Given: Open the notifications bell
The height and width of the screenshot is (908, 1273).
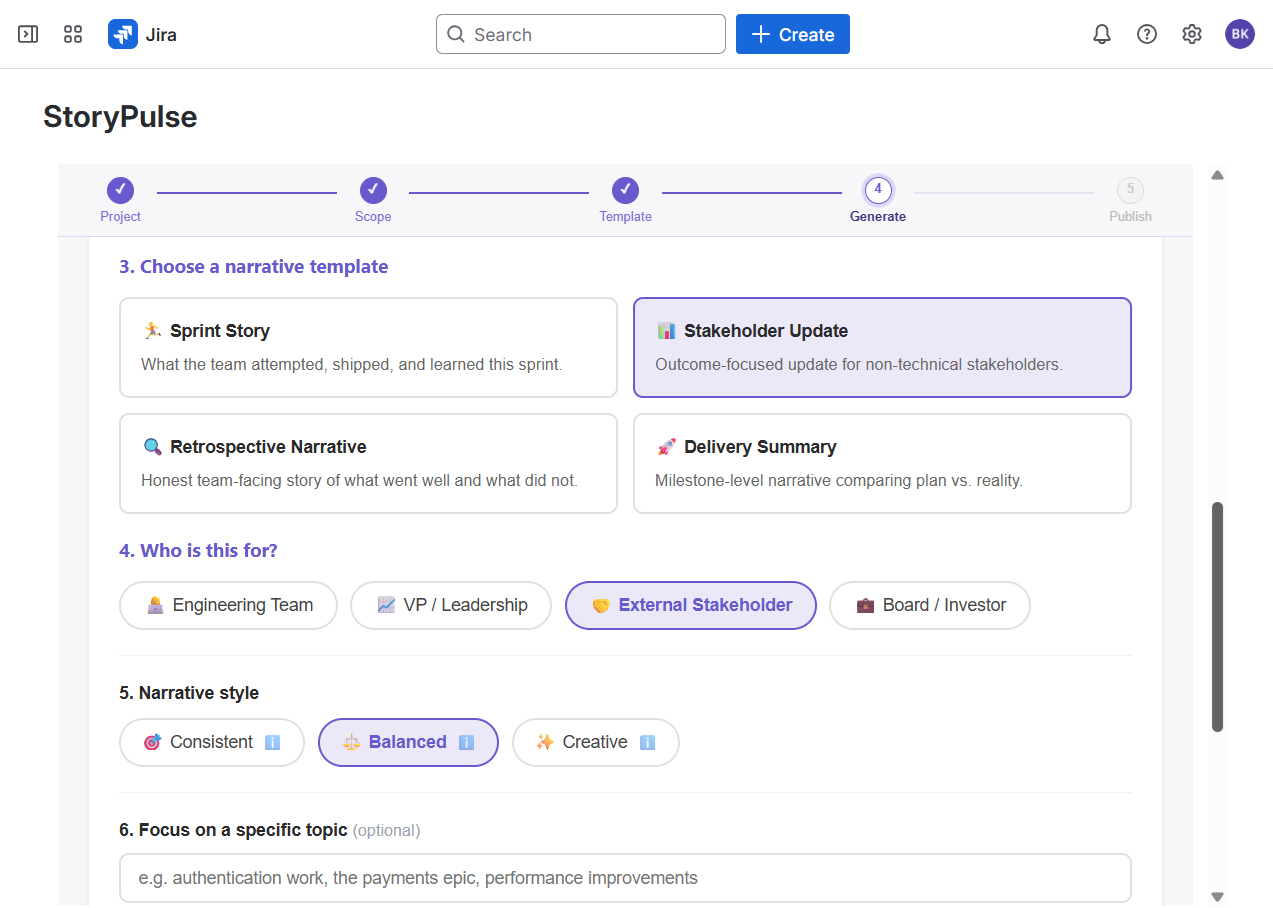Looking at the screenshot, I should 1102,34.
